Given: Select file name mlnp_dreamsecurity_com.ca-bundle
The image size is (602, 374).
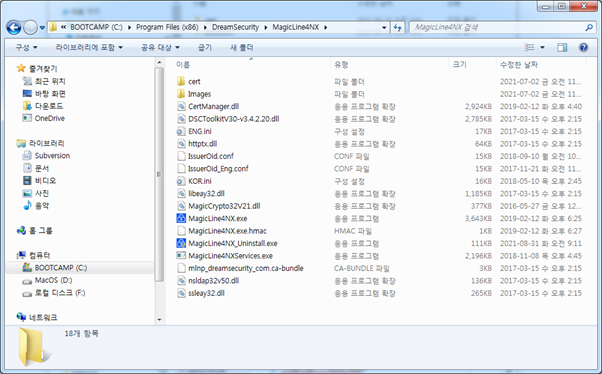Looking at the screenshot, I should pos(246,268).
